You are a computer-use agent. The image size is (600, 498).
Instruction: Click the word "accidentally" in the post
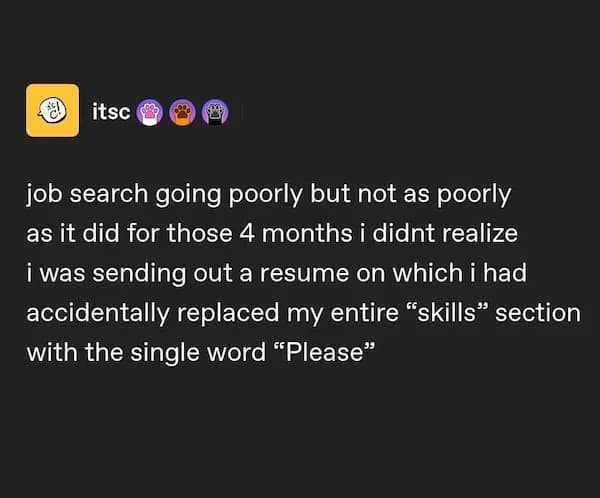coord(98,313)
